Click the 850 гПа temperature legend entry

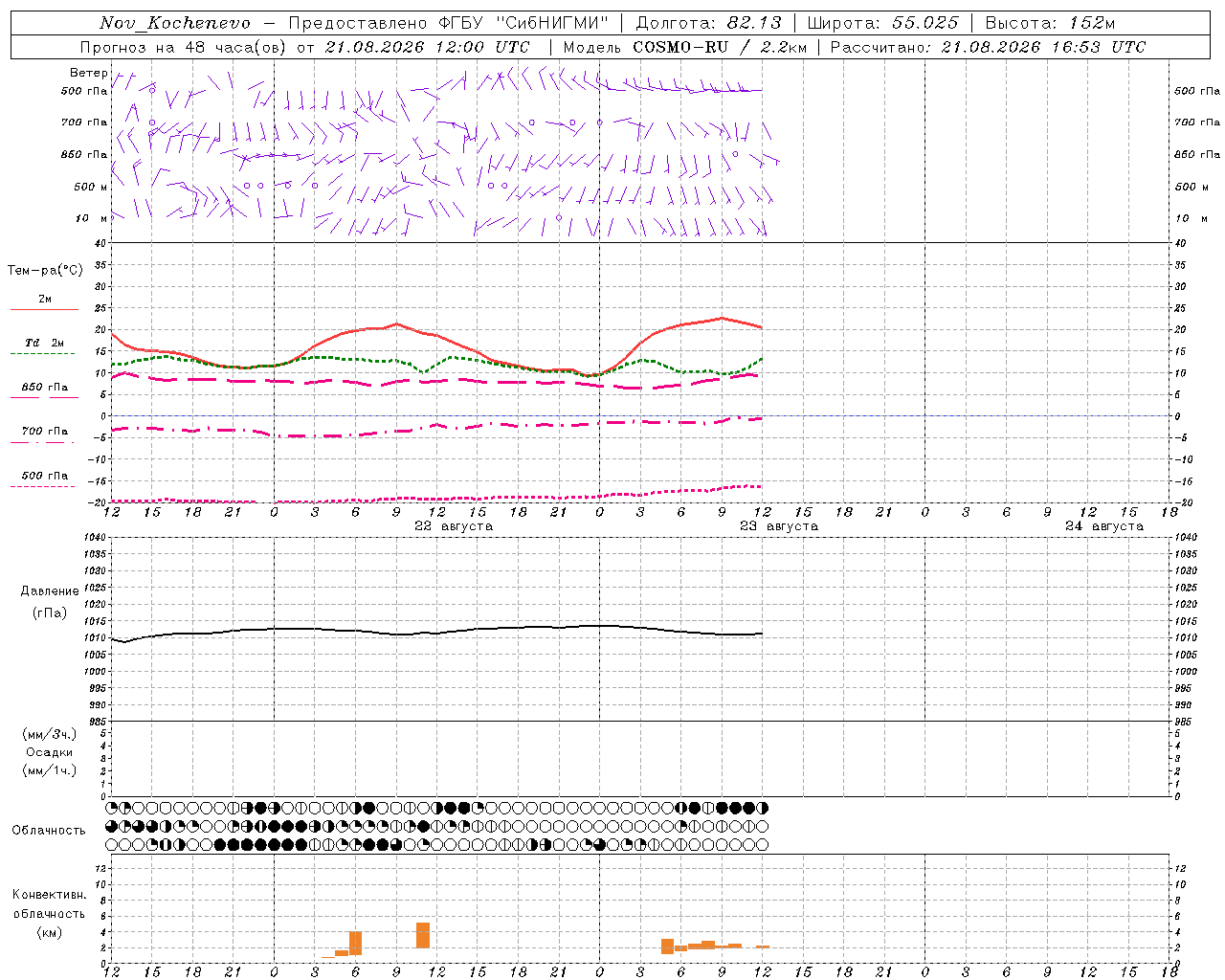pyautogui.click(x=45, y=388)
